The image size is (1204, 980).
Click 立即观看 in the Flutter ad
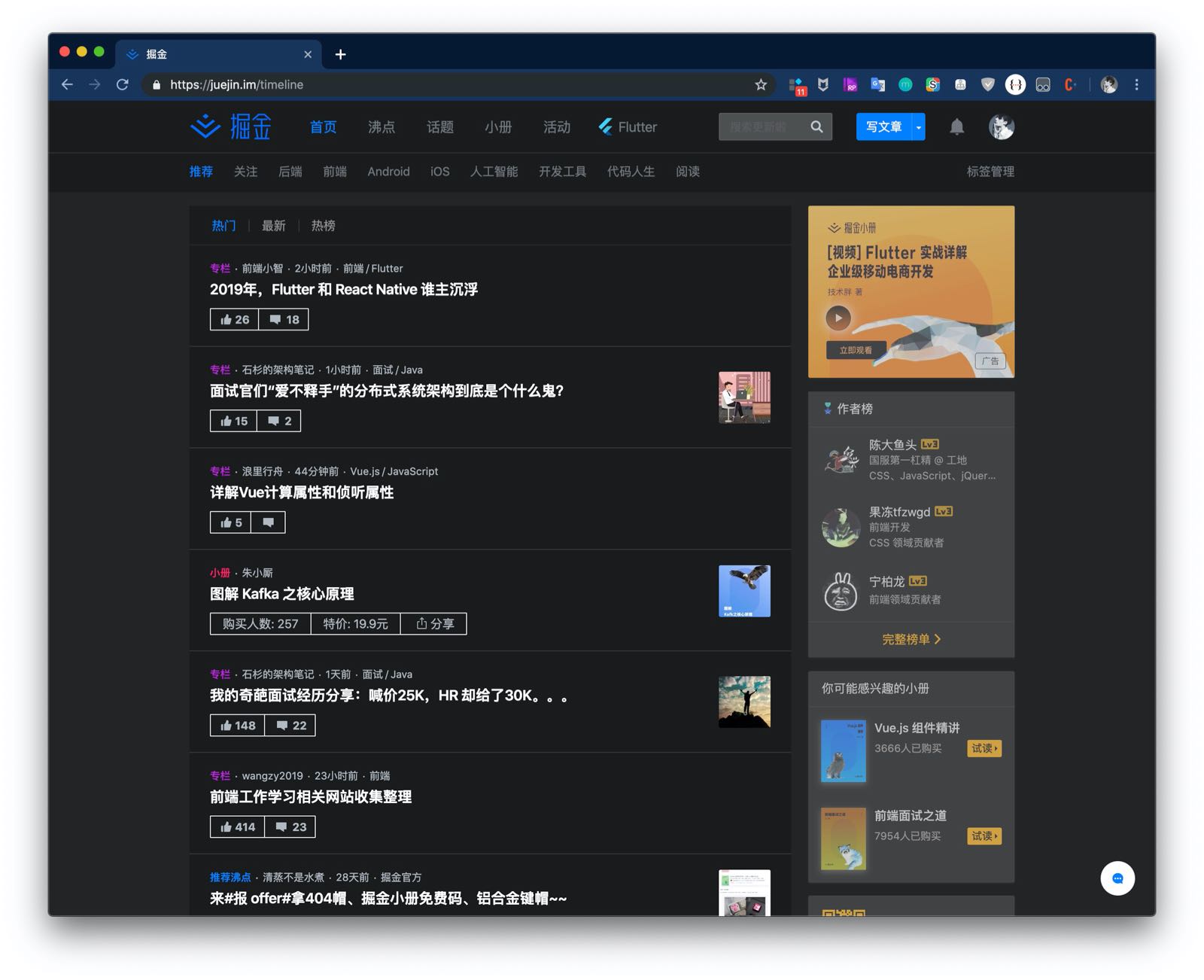coord(856,350)
